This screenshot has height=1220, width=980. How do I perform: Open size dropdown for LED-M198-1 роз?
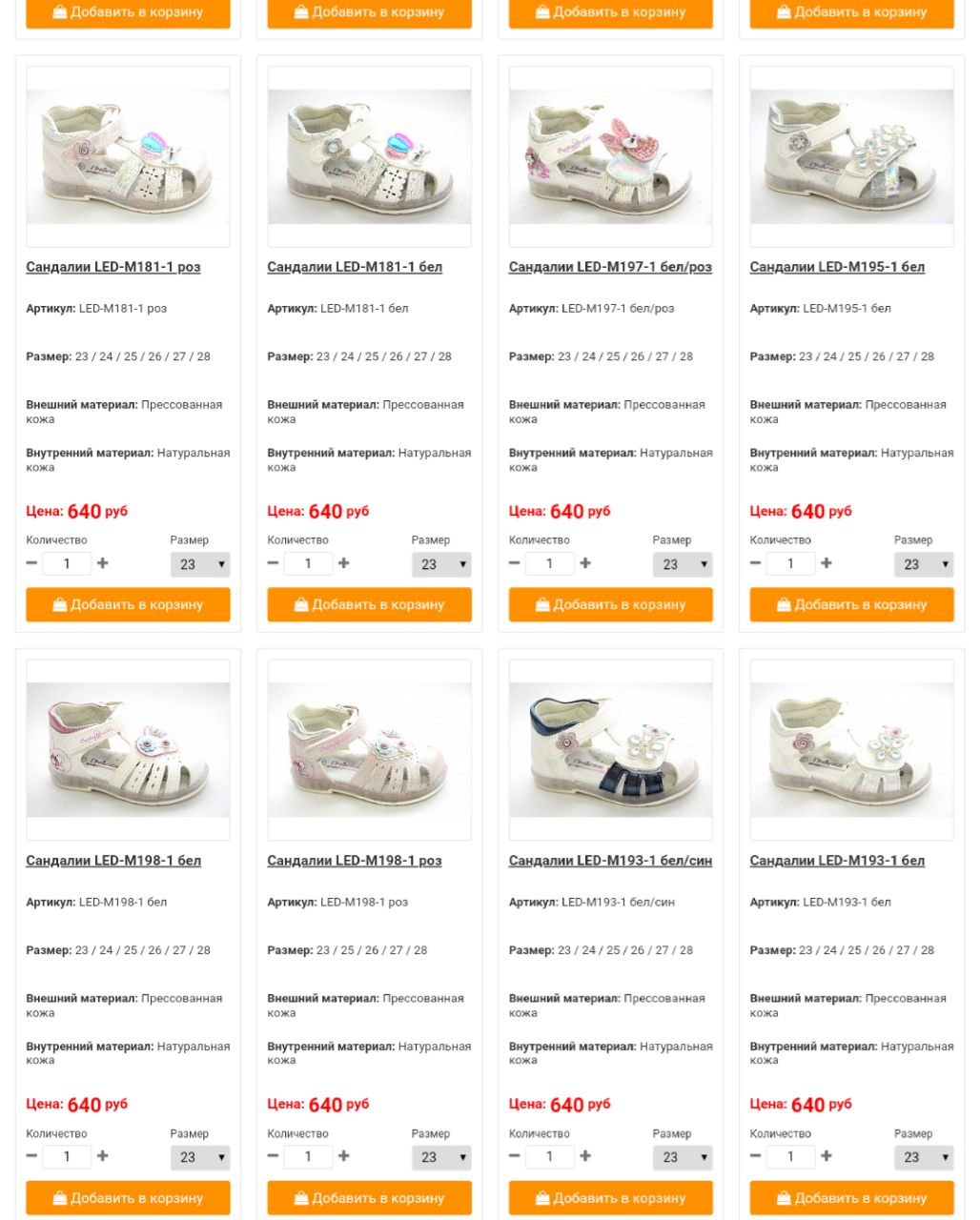click(441, 1157)
